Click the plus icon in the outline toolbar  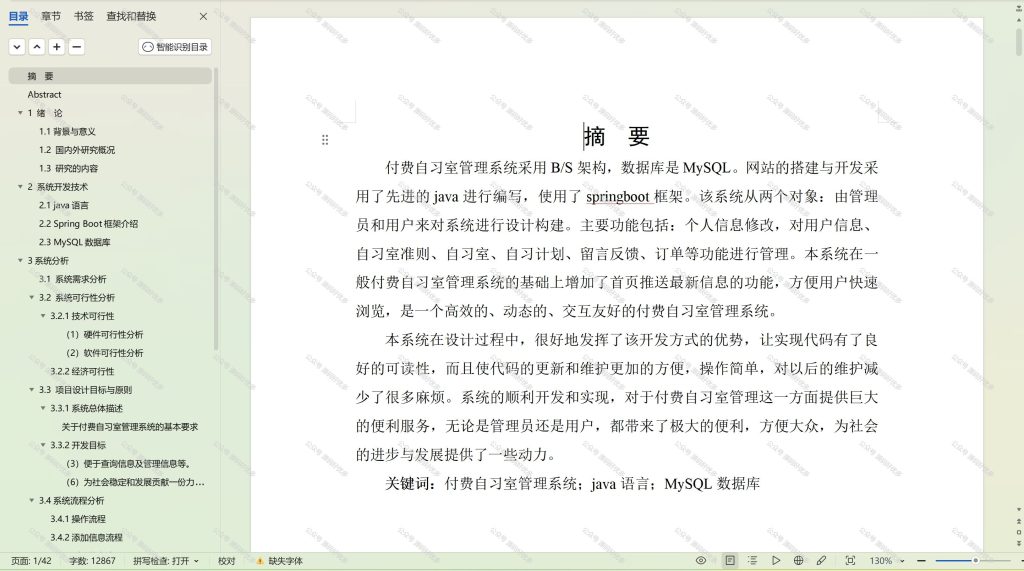tap(57, 47)
